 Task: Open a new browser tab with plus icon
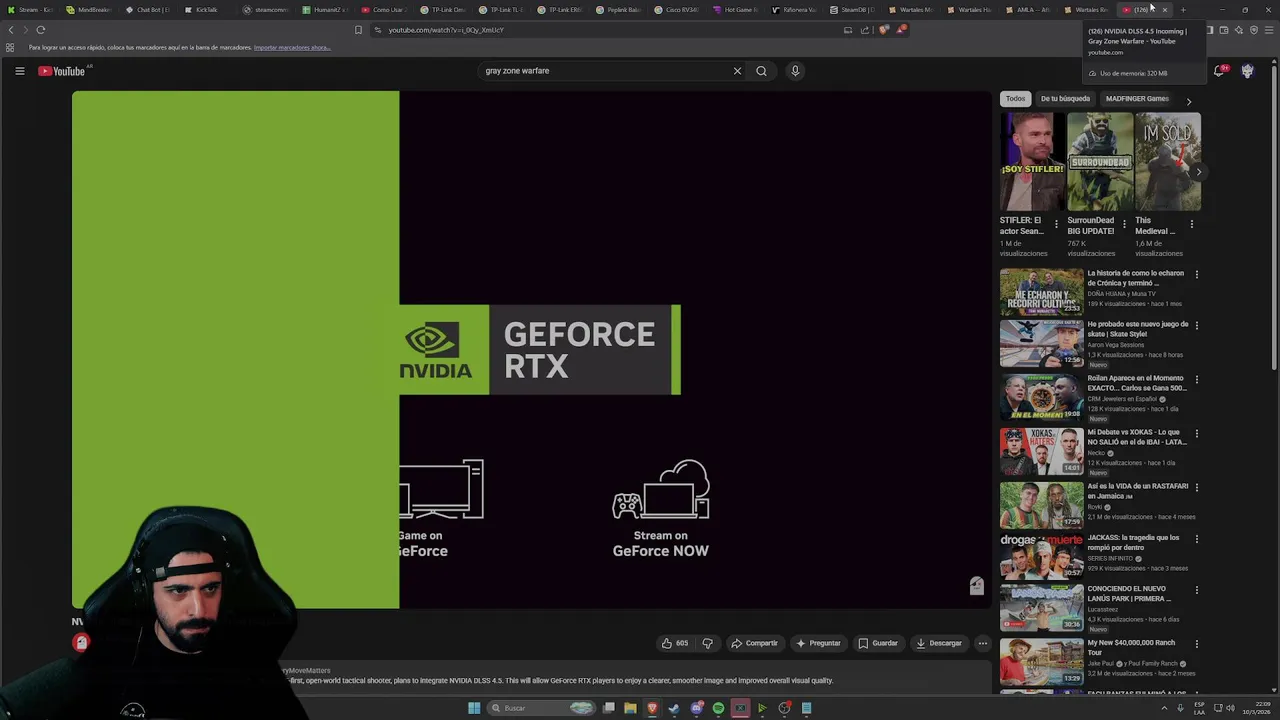(1183, 10)
